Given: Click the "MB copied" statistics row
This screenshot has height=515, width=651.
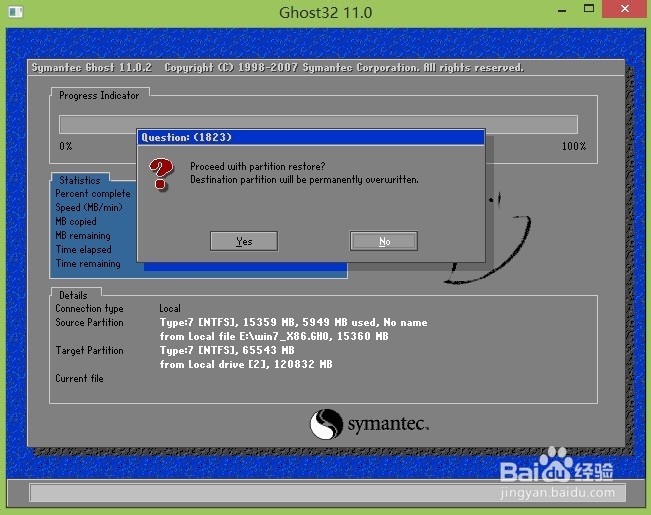Looking at the screenshot, I should tap(76, 221).
